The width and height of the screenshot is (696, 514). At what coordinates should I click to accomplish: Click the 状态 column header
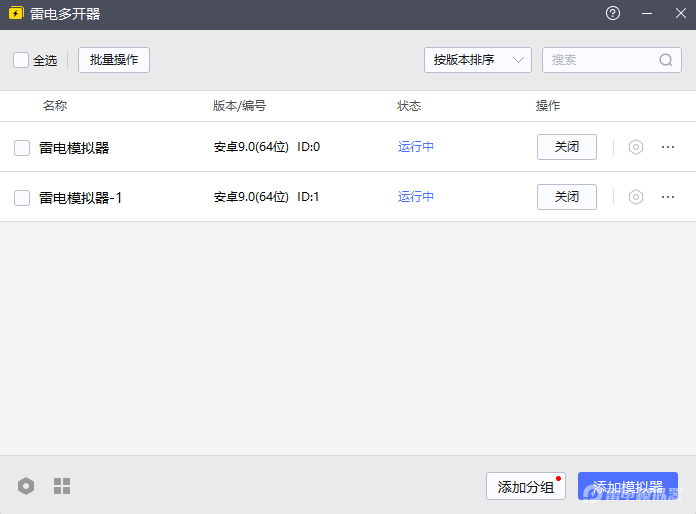(x=409, y=106)
